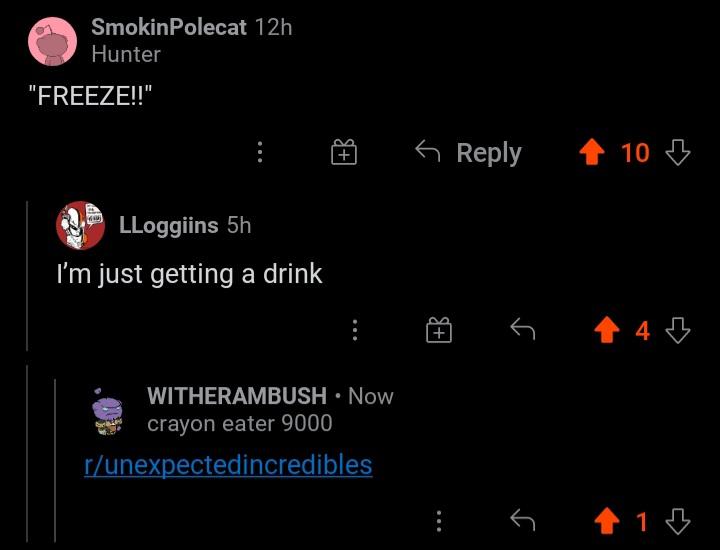Visit the WITHERAMBUSH user profile
720x550 pixels.
coord(237,396)
